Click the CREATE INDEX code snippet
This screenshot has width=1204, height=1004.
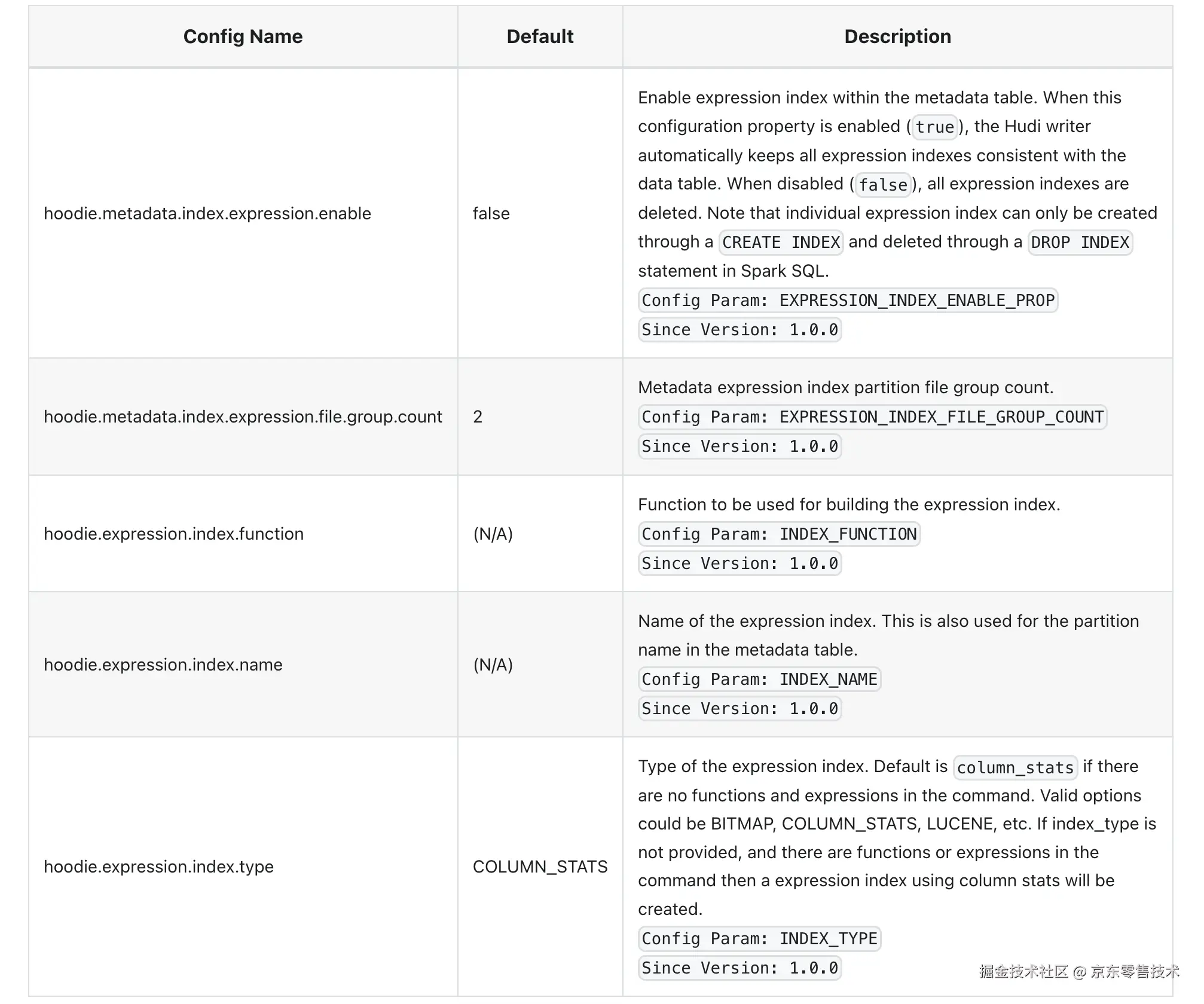(781, 242)
